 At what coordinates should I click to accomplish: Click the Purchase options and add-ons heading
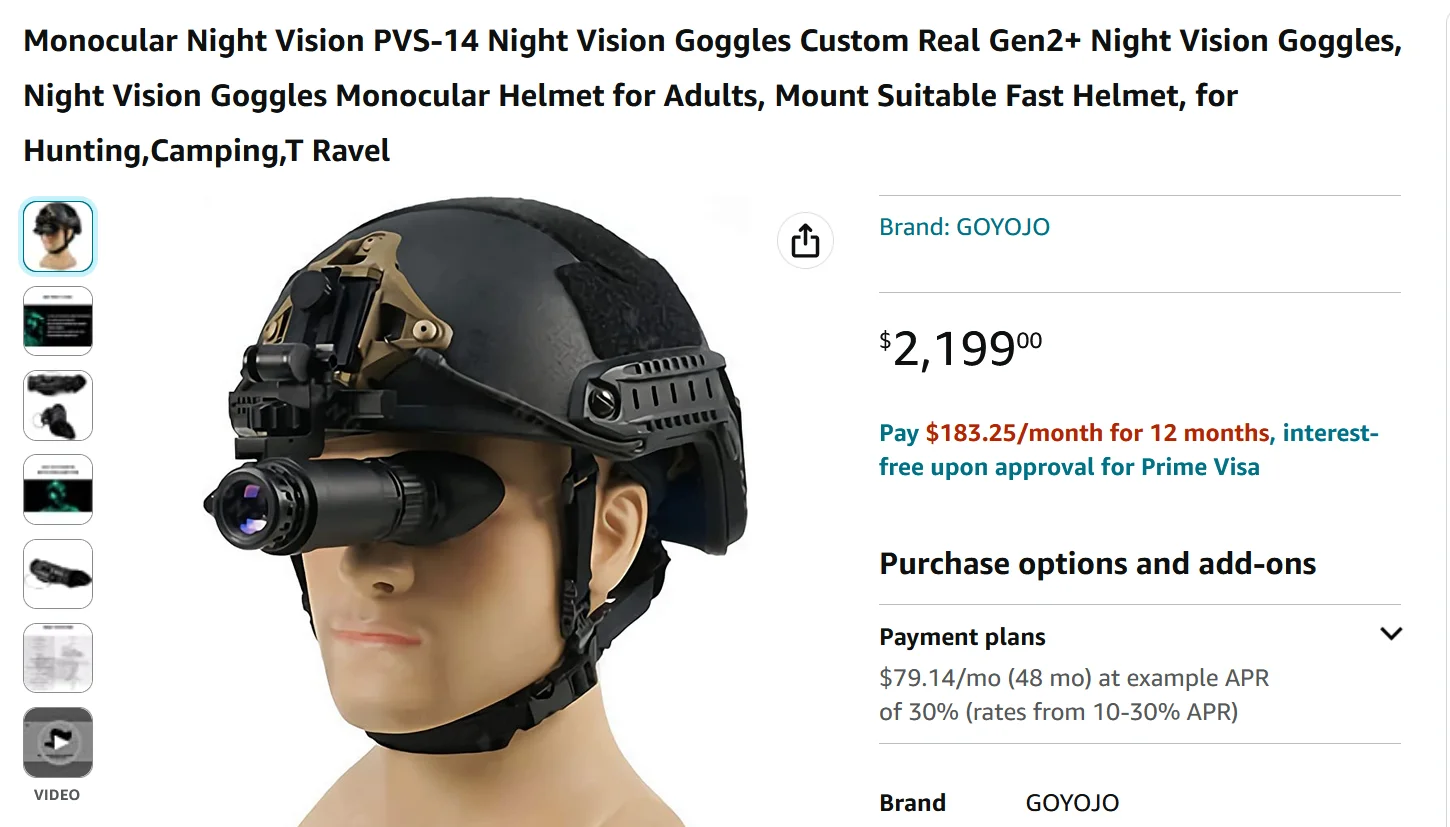click(1097, 564)
